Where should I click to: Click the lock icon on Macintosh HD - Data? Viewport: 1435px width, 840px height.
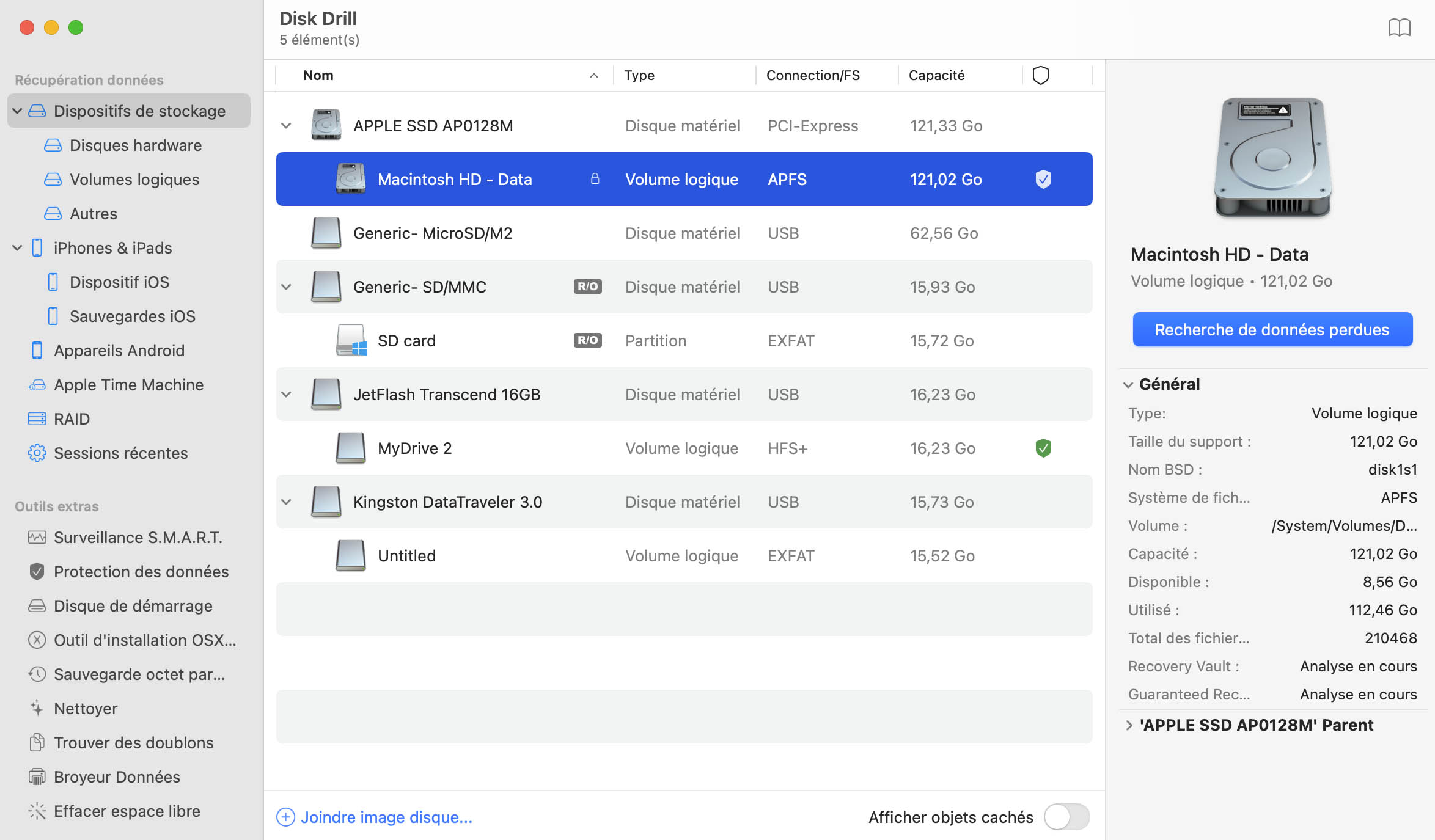(x=595, y=179)
